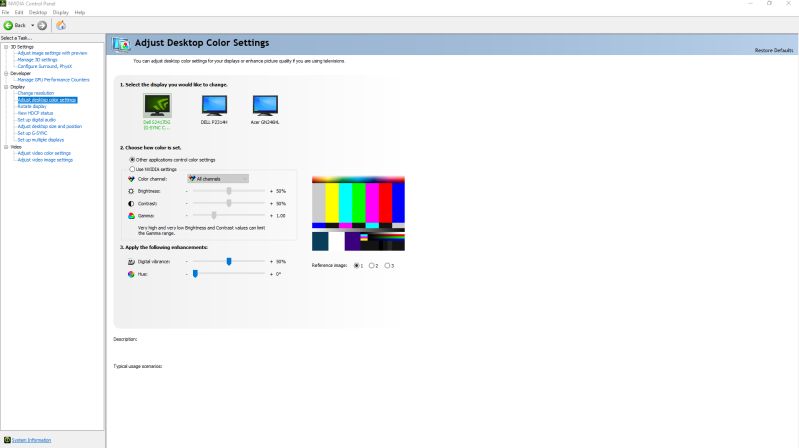Click the Color channel icon
The width and height of the screenshot is (799, 448).
pyautogui.click(x=131, y=179)
